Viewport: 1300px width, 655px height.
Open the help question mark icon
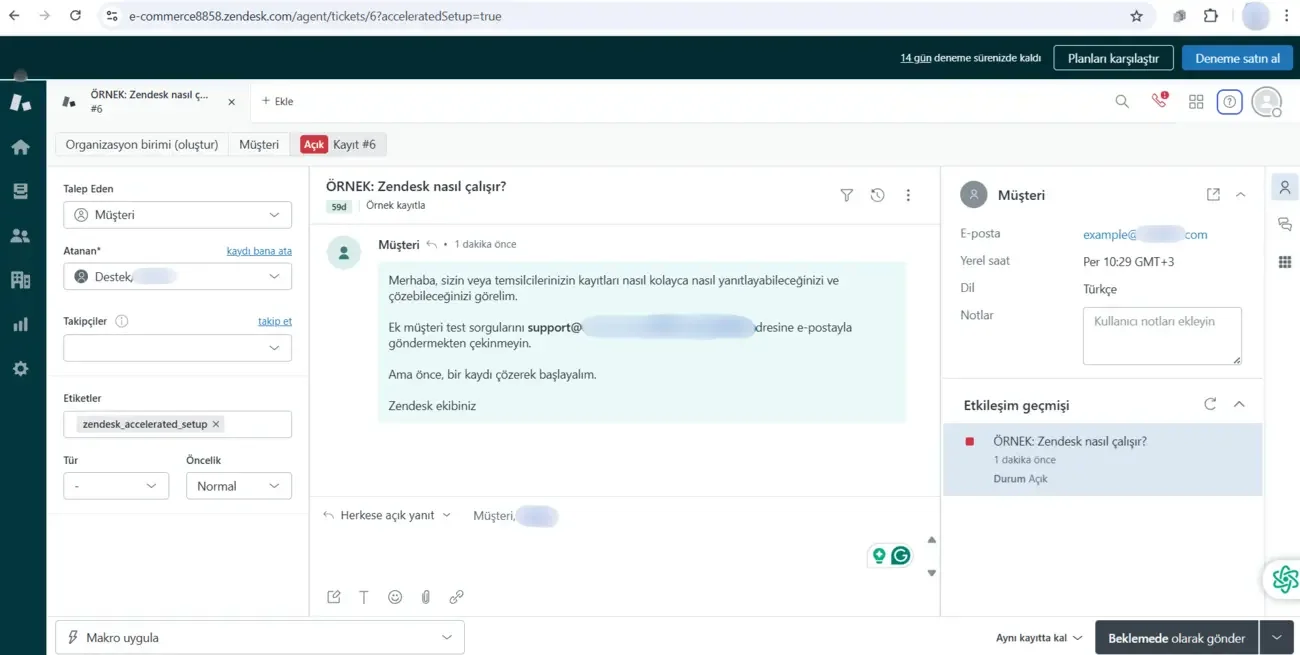click(x=1230, y=101)
